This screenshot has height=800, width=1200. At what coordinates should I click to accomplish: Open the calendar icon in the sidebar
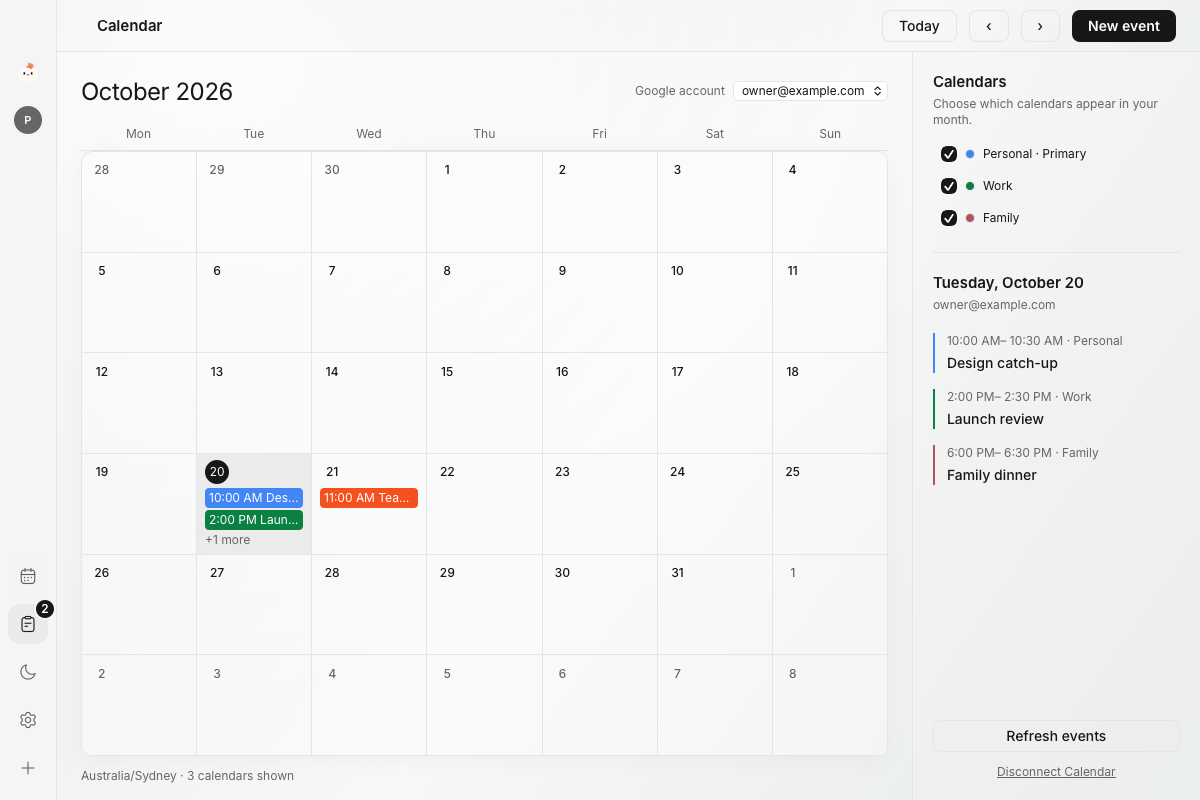coord(28,576)
